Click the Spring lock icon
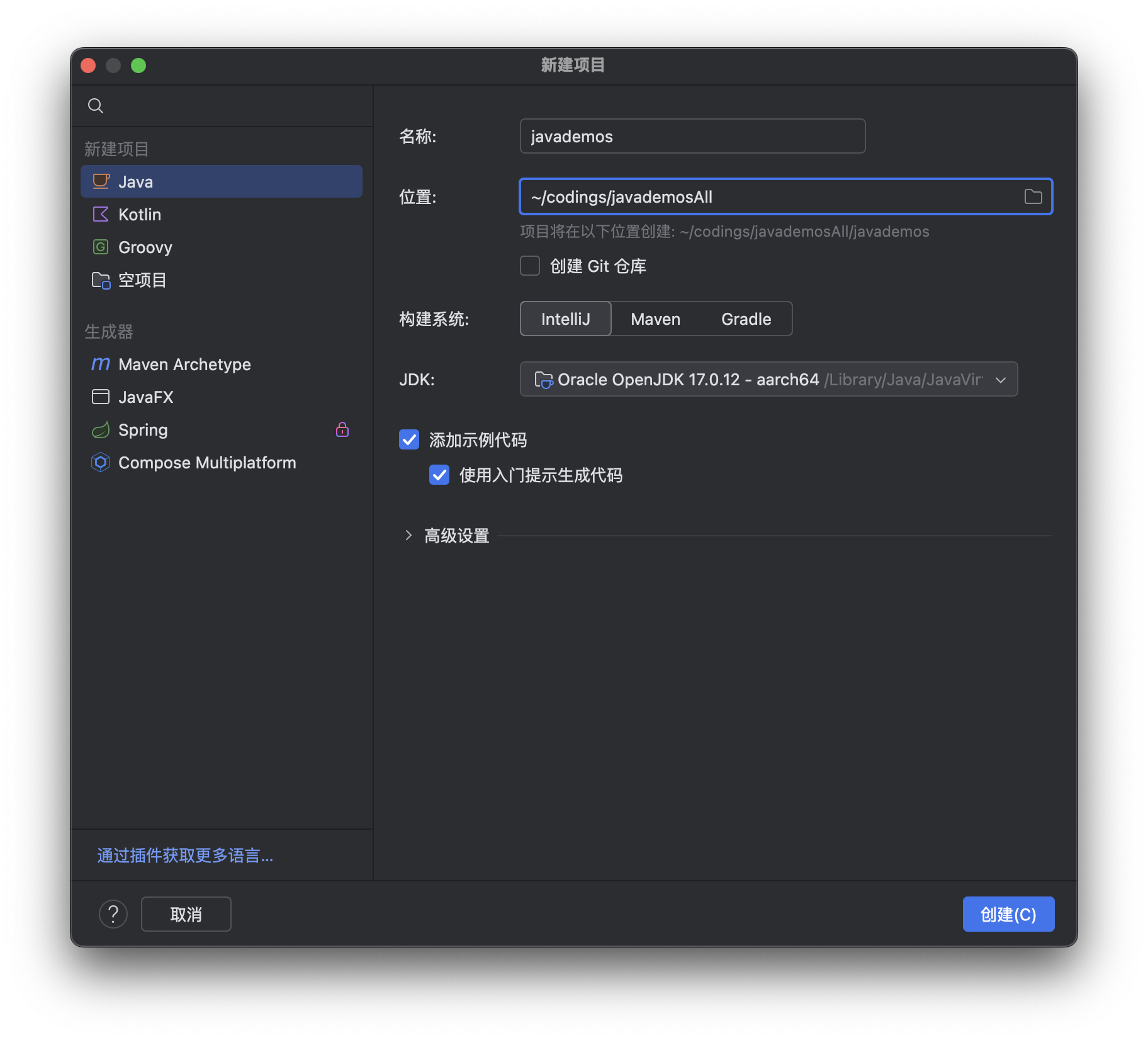 [342, 429]
